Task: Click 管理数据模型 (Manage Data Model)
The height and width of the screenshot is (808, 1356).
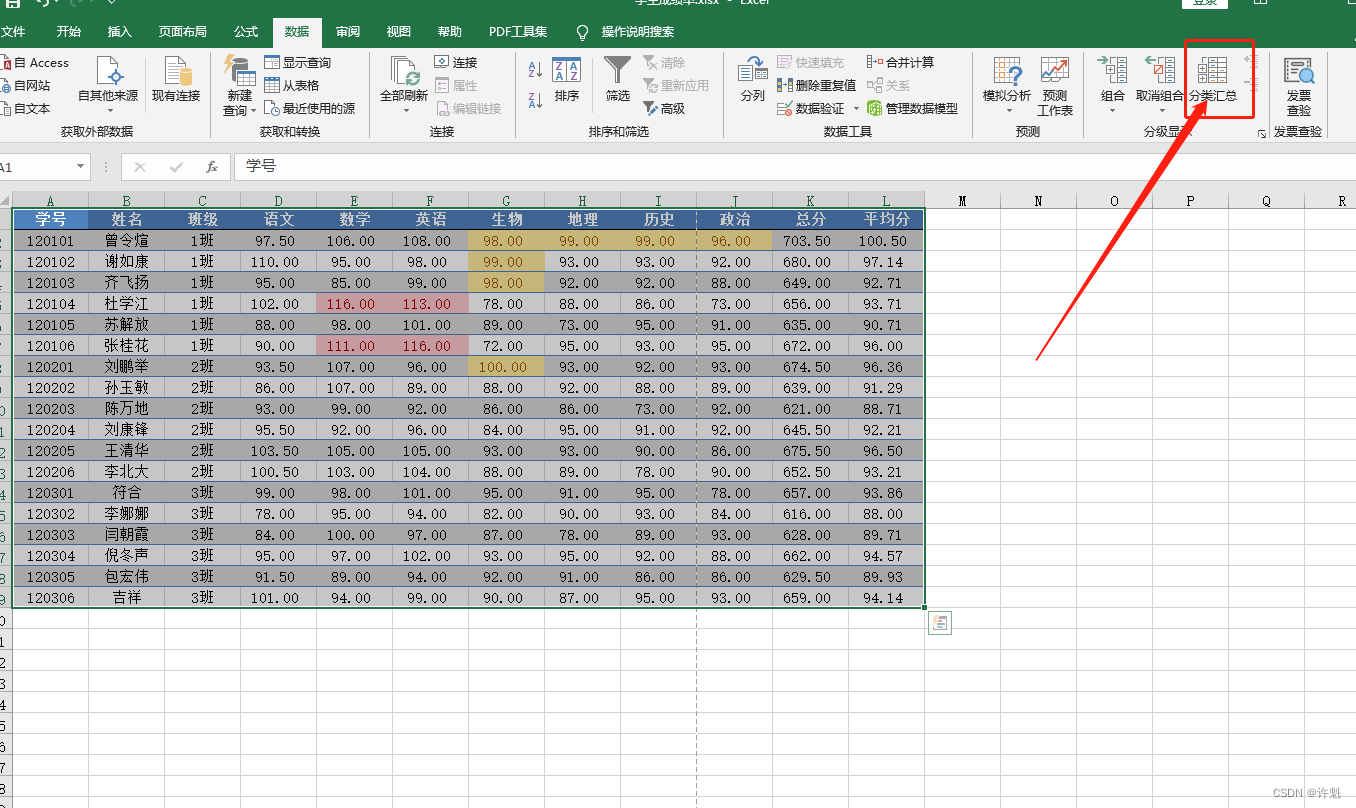Action: click(x=912, y=108)
